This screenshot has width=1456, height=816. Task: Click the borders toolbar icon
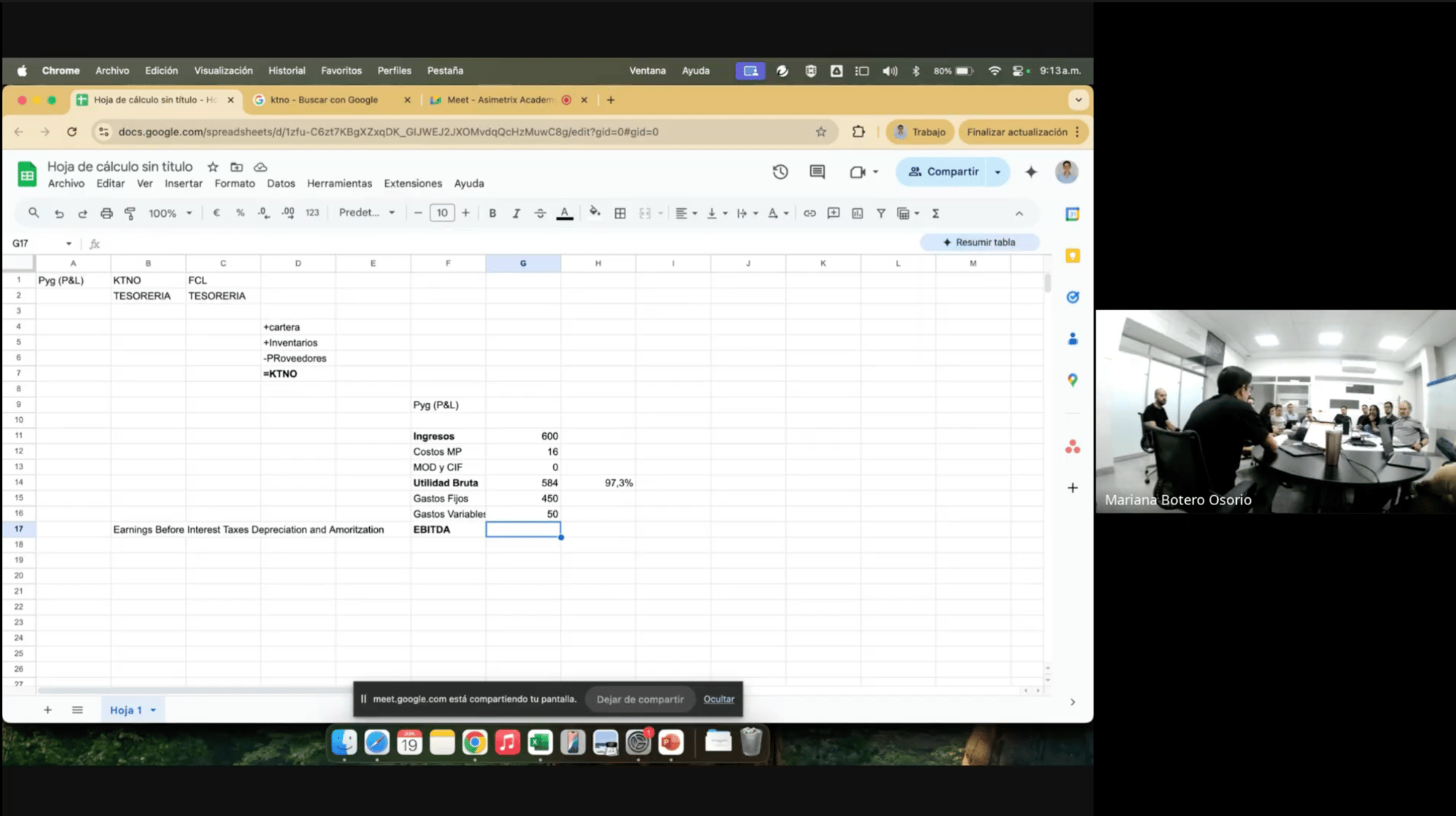coord(620,213)
